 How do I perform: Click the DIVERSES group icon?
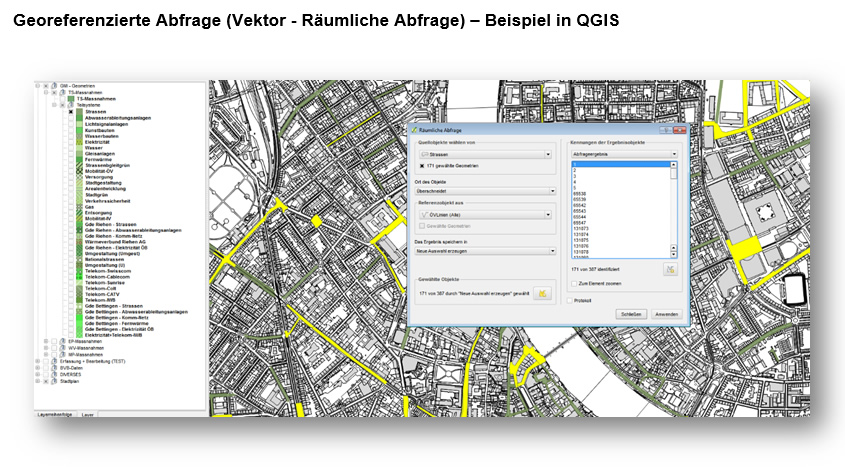tap(54, 374)
